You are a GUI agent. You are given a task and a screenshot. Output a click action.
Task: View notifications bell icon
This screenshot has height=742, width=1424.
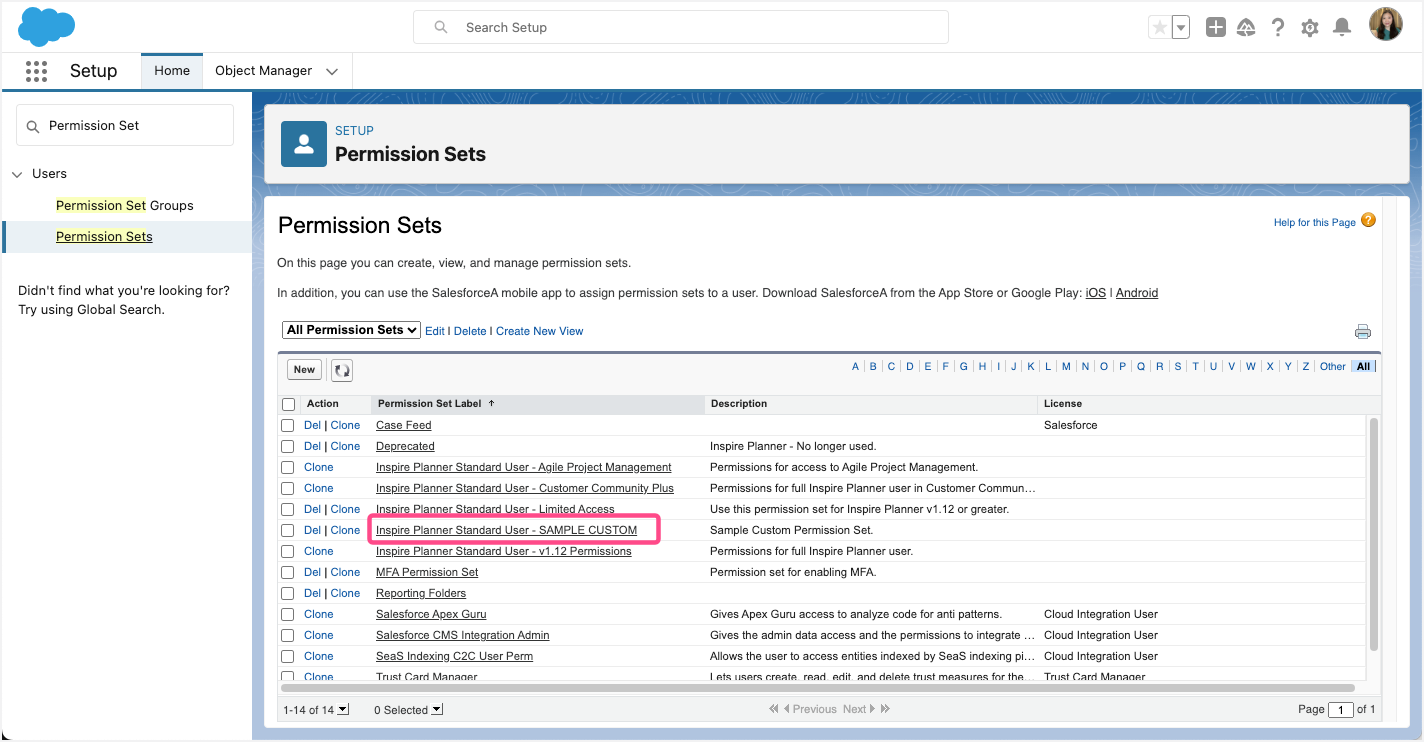[1342, 28]
